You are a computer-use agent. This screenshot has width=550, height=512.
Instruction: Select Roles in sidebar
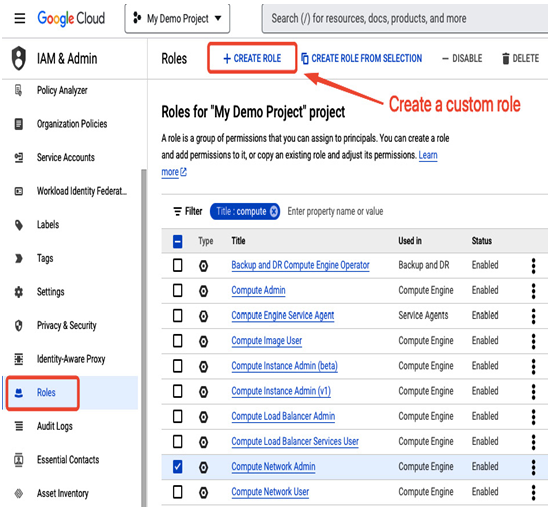point(46,393)
